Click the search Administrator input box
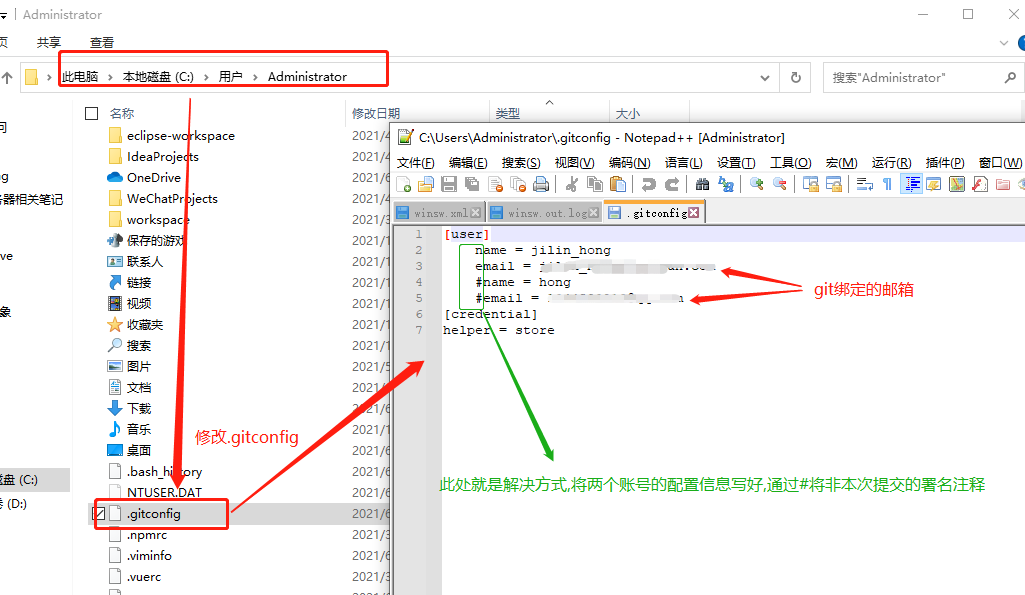Image resolution: width=1025 pixels, height=595 pixels. click(910, 77)
